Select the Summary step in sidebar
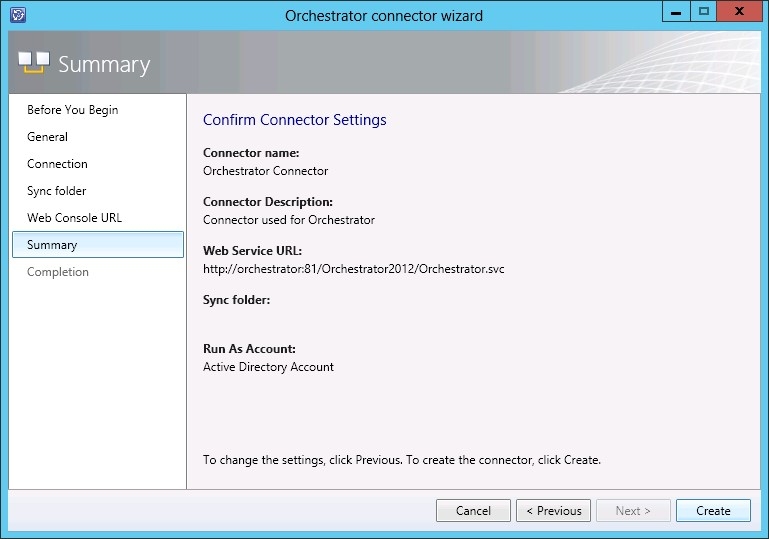The image size is (769, 539). tap(98, 245)
